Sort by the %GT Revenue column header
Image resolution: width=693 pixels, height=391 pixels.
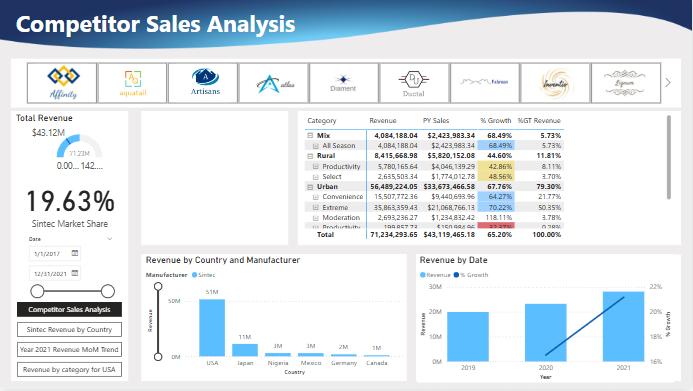(539, 121)
